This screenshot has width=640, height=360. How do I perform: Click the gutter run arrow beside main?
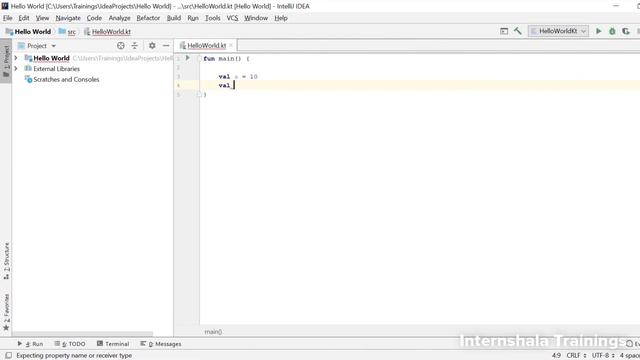[x=187, y=58]
